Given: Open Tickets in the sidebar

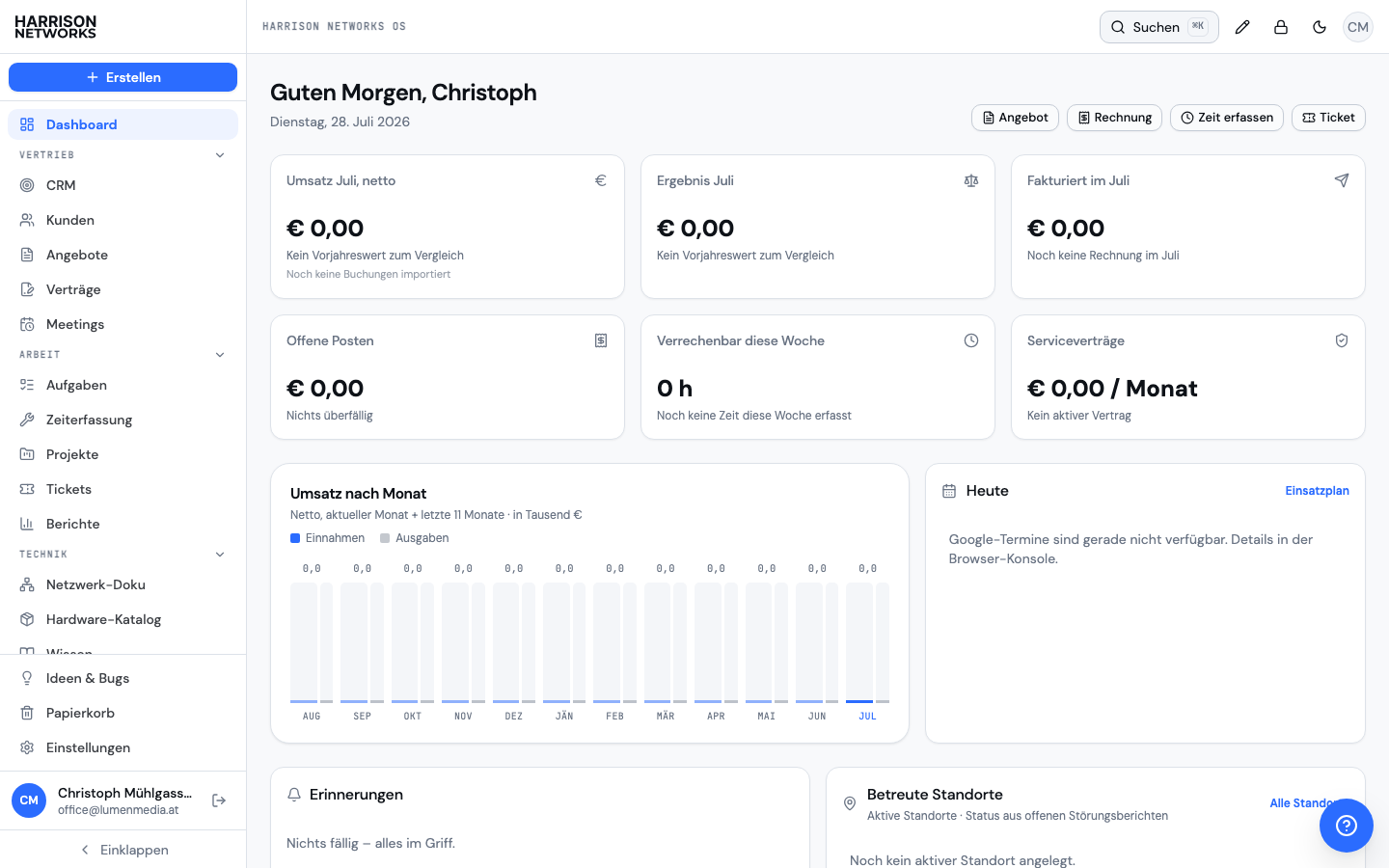Looking at the screenshot, I should [x=123, y=489].
